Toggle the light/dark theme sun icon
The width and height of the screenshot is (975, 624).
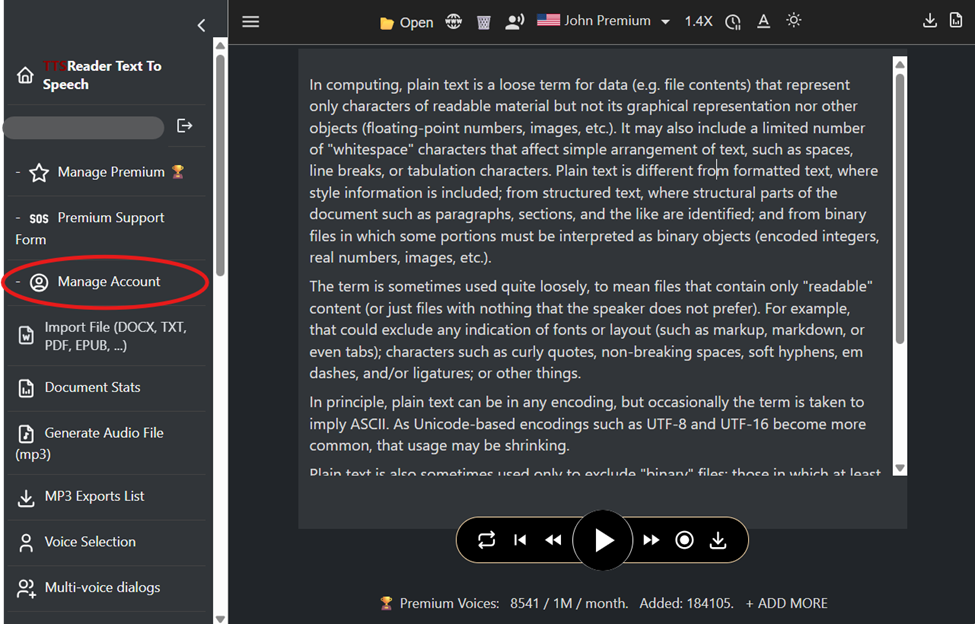click(x=794, y=21)
